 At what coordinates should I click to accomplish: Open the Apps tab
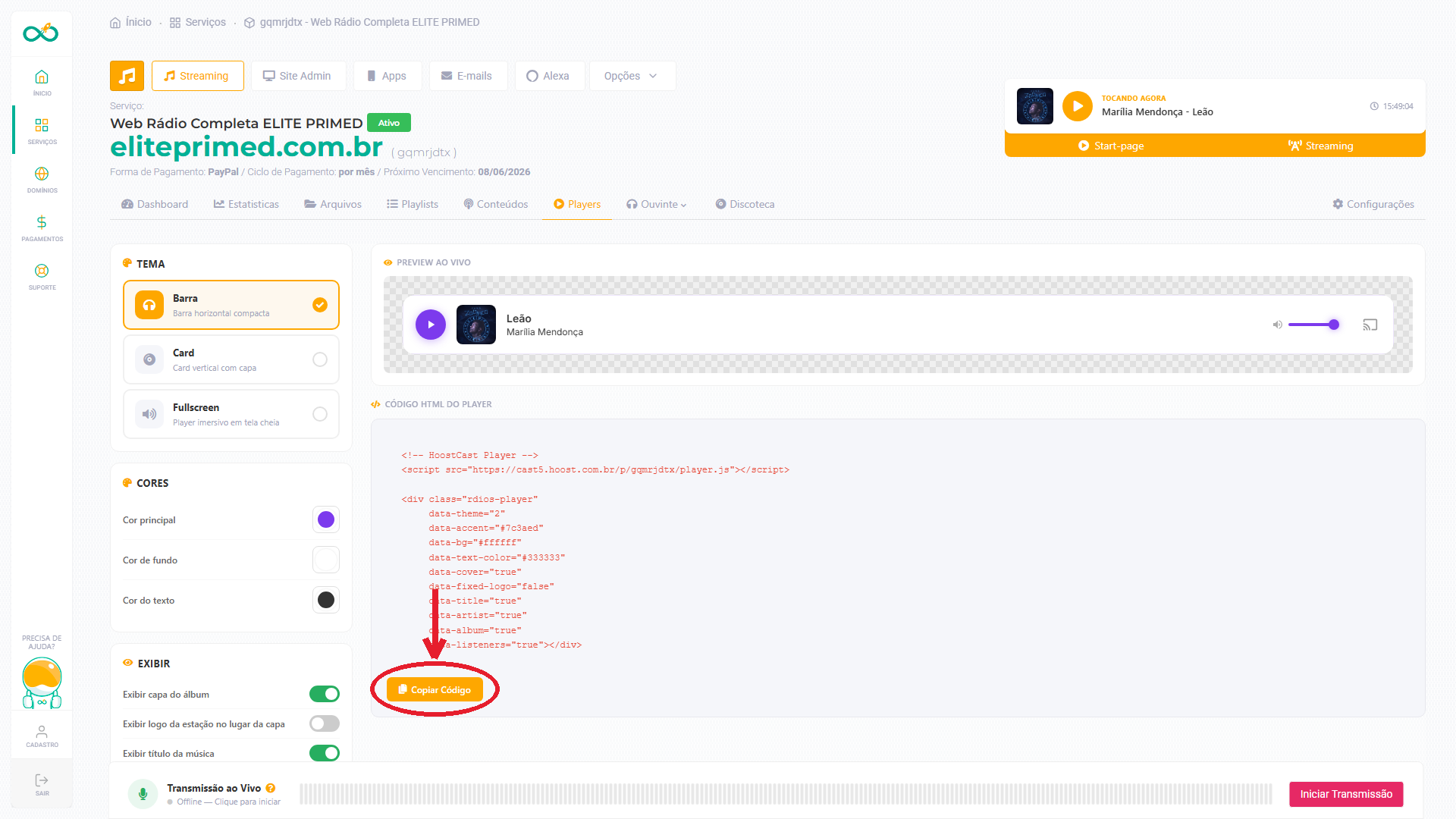(x=388, y=76)
